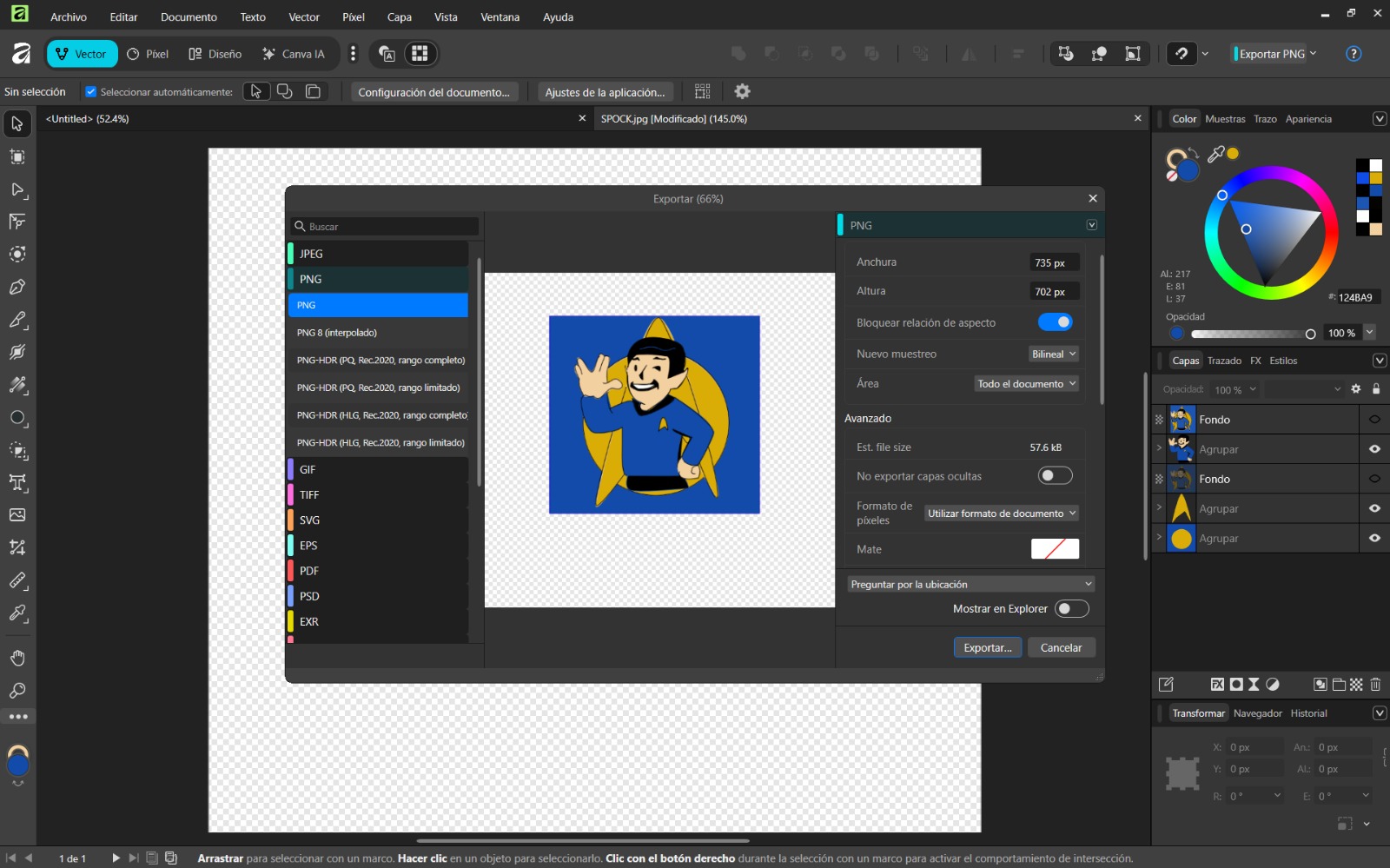Enable No exportar capas ocultas

point(1055,475)
